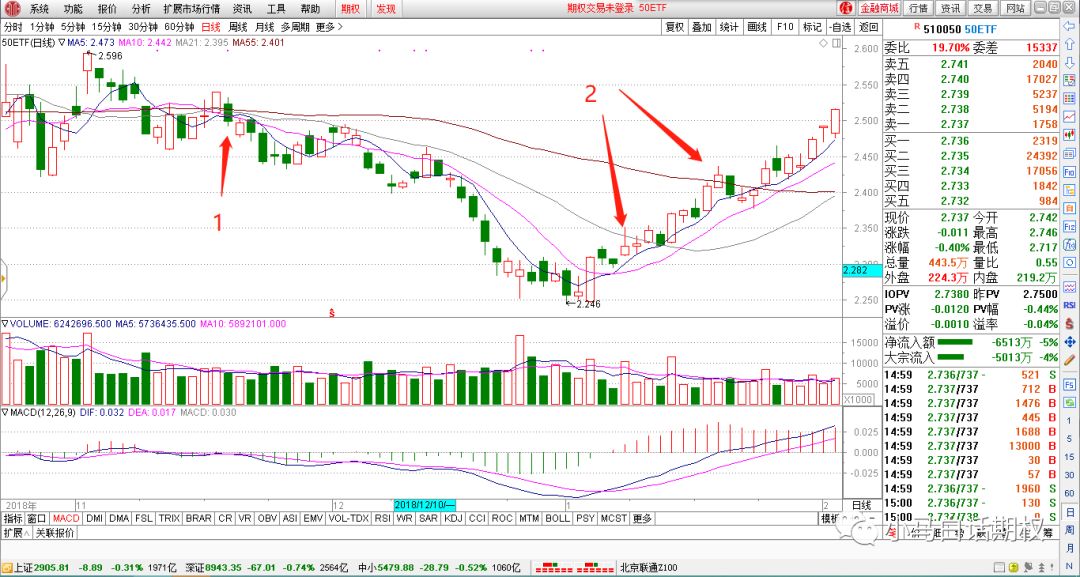The height and width of the screenshot is (577, 1080).
Task: Switch chart period to 周线
Action: [x=238, y=27]
